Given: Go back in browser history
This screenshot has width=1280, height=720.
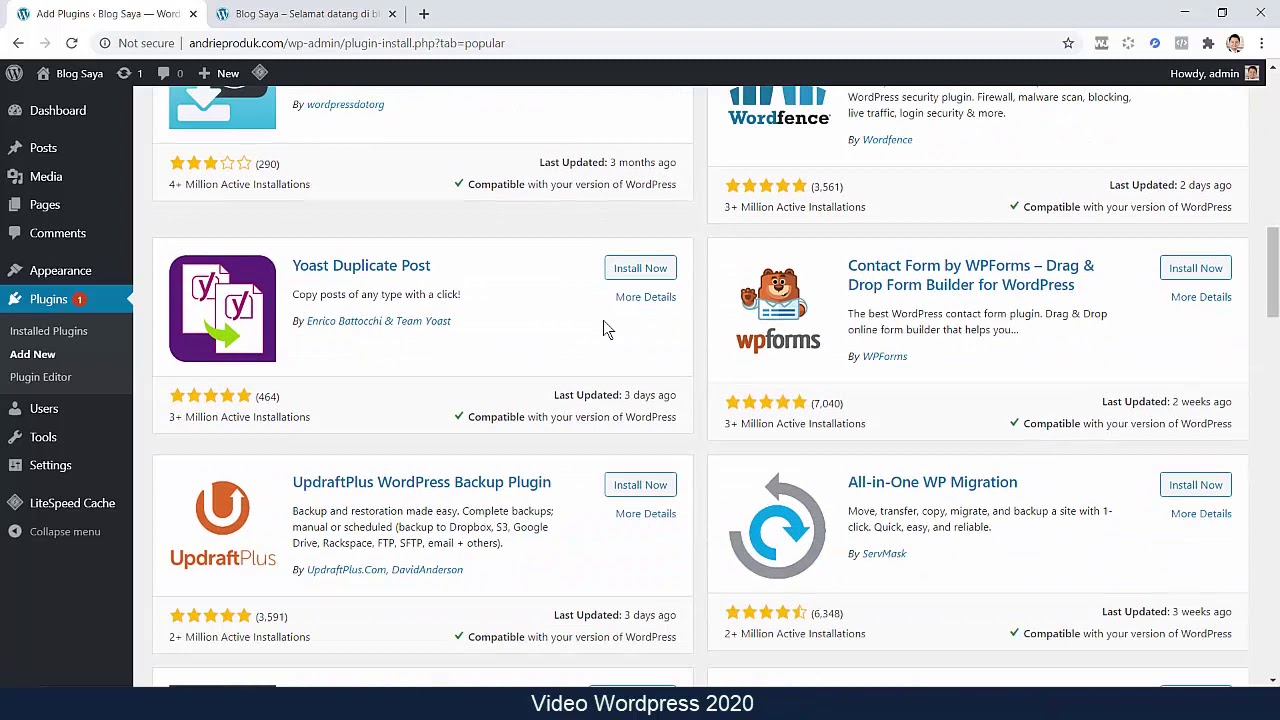Looking at the screenshot, I should point(18,43).
